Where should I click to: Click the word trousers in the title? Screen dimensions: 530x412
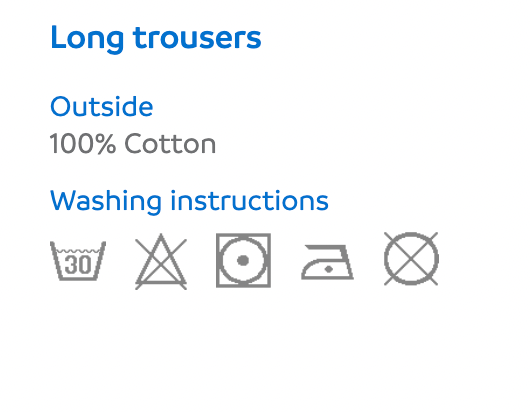(x=197, y=39)
